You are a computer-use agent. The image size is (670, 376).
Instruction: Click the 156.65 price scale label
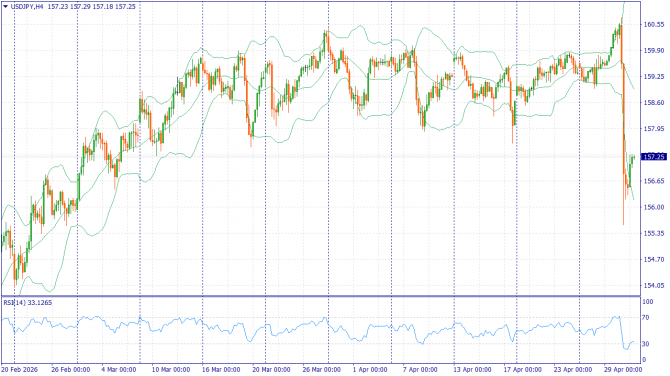[x=654, y=181]
